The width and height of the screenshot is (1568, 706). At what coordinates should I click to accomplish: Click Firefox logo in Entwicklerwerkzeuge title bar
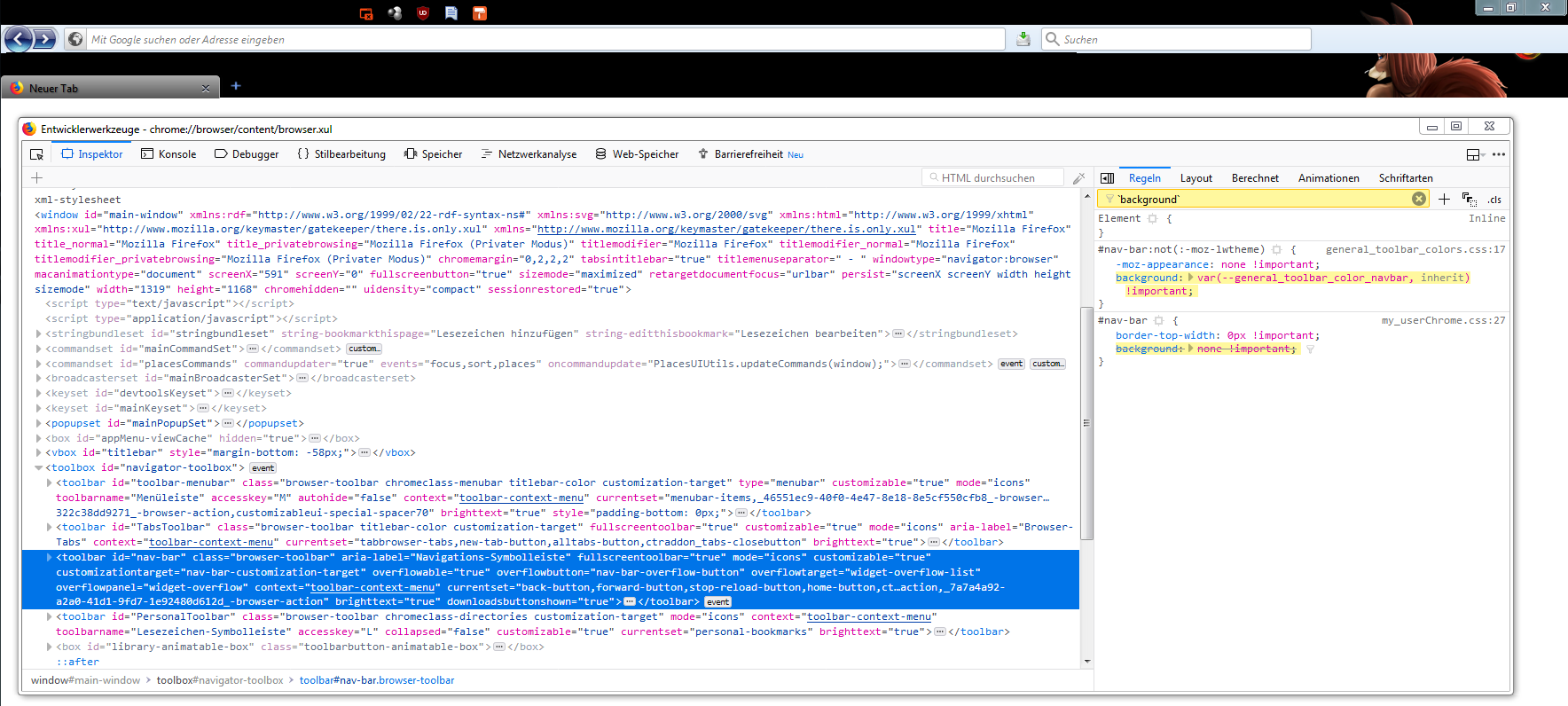[29, 129]
